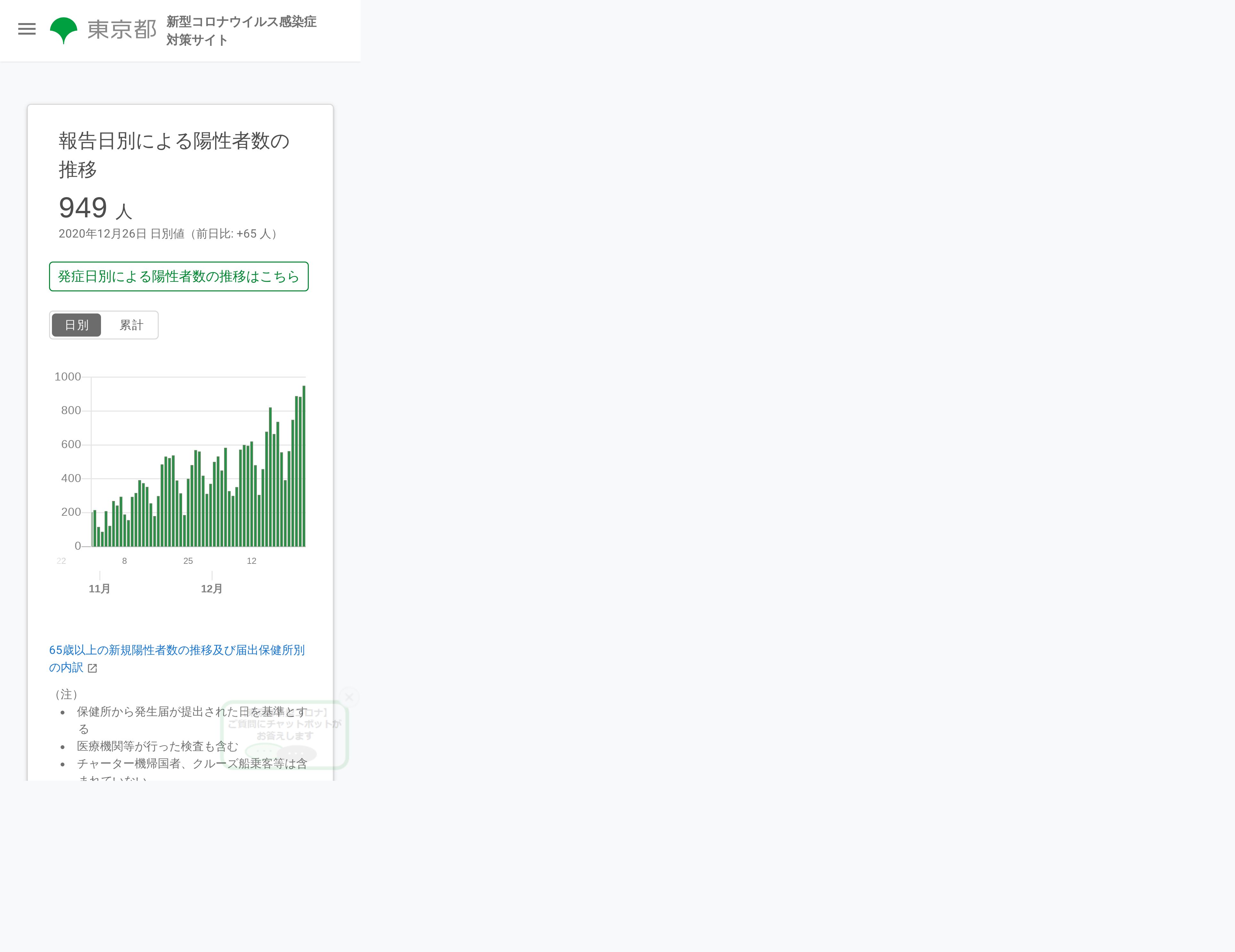Click the external link icon after の内訳
The width and height of the screenshot is (1235, 952).
click(93, 668)
